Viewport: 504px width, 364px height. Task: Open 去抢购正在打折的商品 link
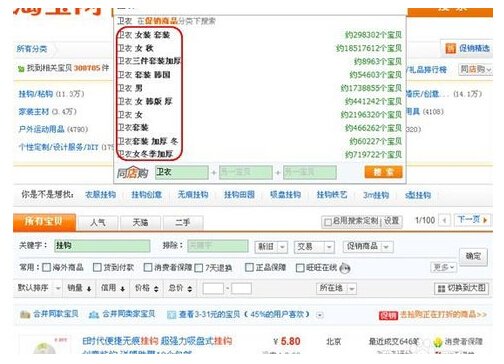pyautogui.click(x=443, y=314)
